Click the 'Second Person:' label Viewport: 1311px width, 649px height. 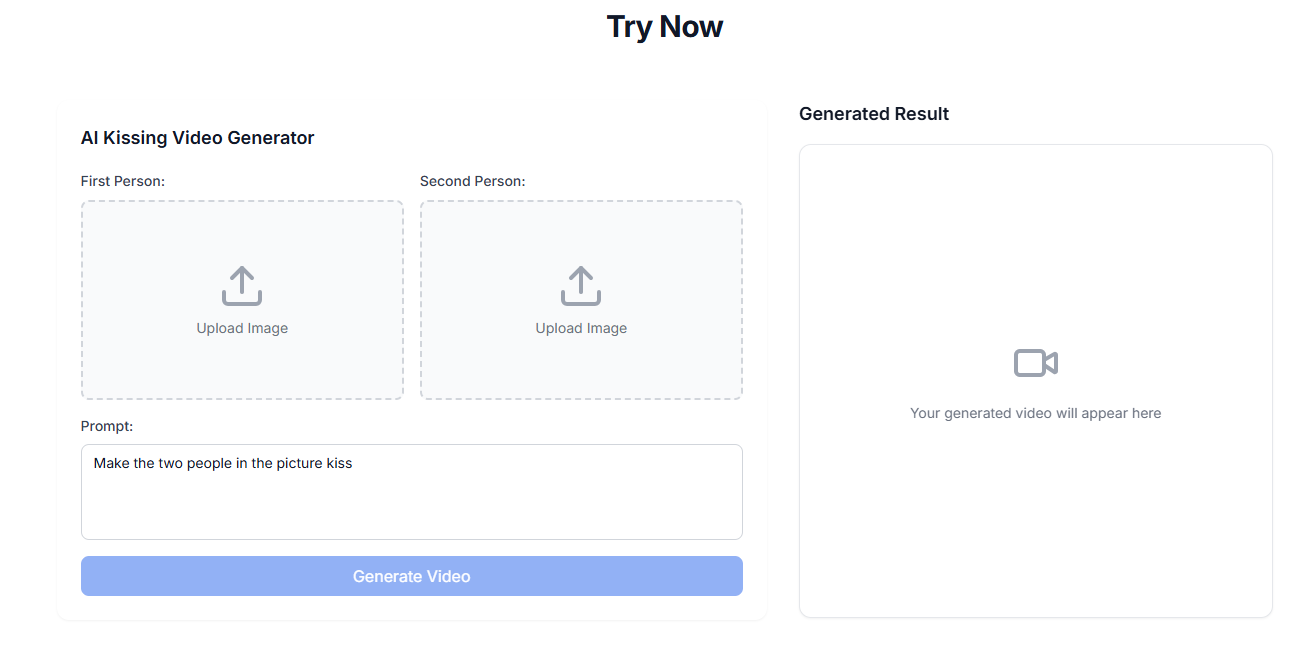coord(473,181)
